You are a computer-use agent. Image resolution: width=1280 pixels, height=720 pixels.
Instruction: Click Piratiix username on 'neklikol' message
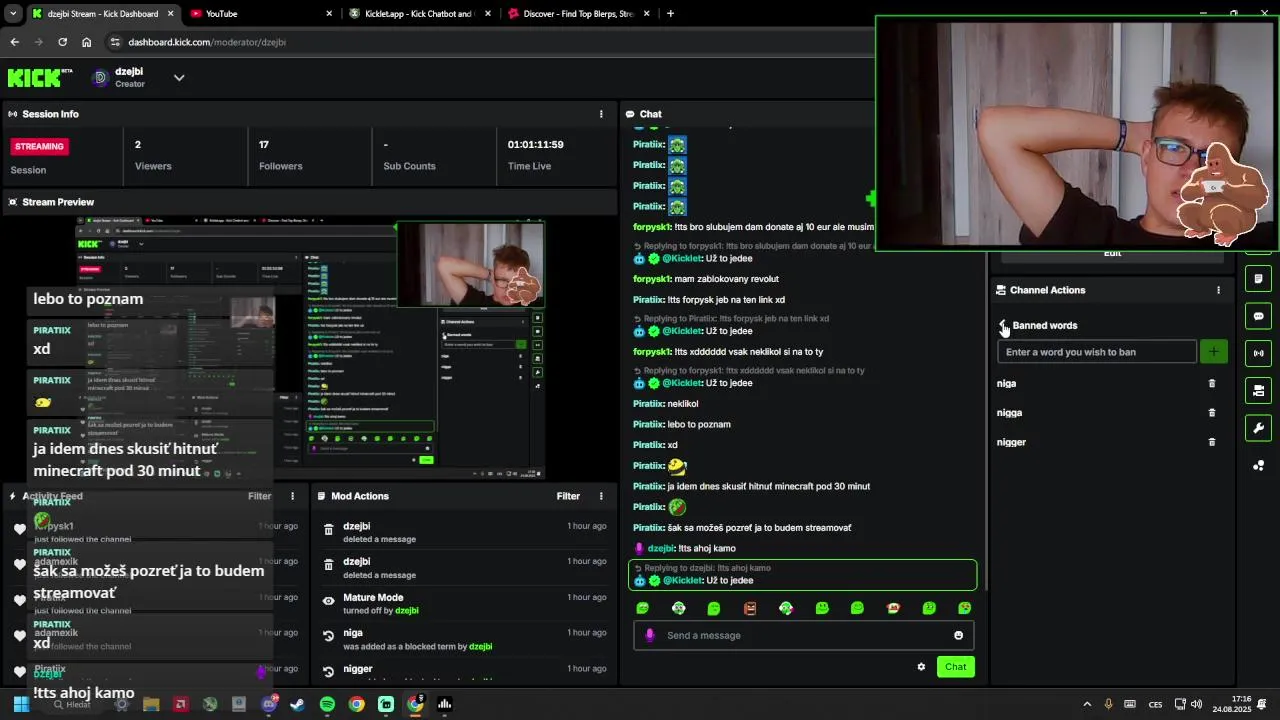[648, 404]
